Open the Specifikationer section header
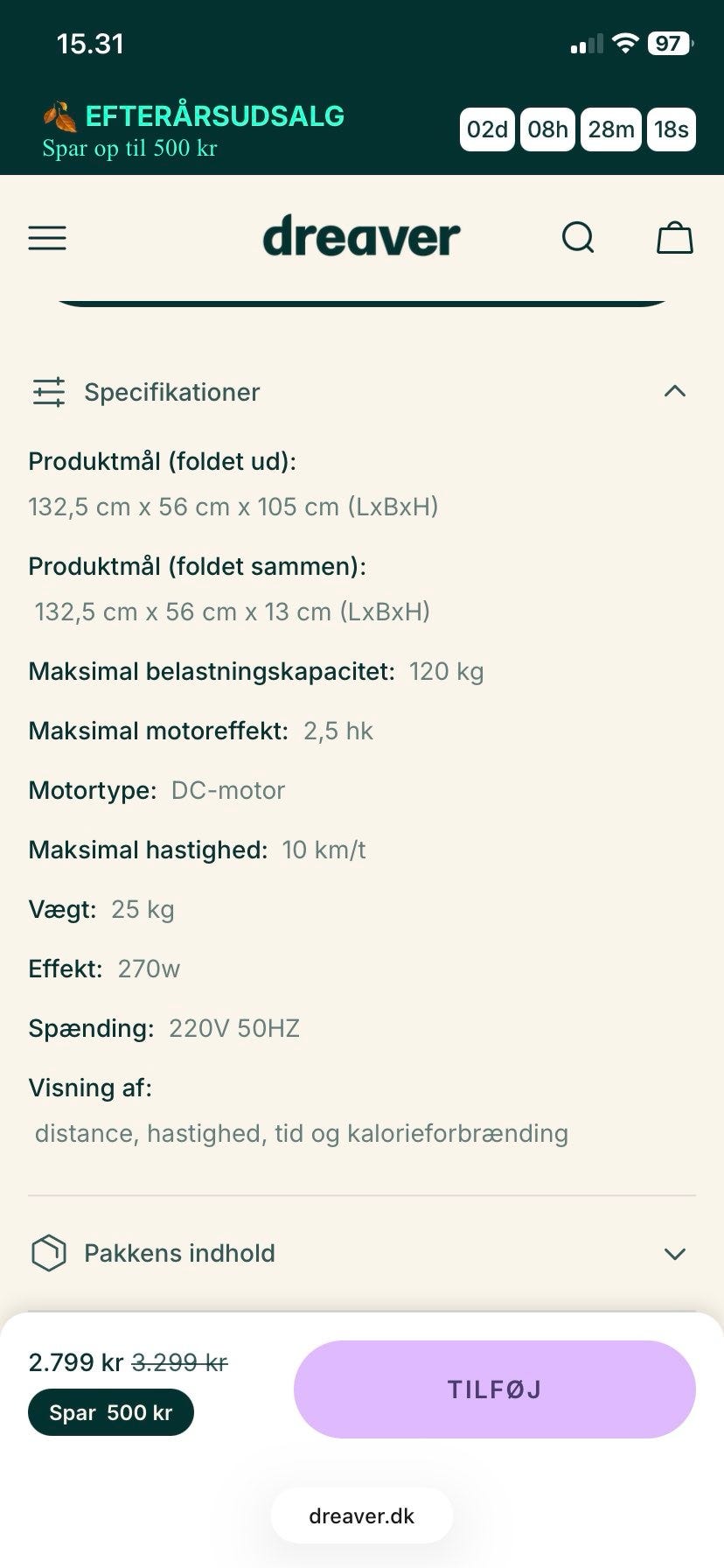 pos(172,392)
